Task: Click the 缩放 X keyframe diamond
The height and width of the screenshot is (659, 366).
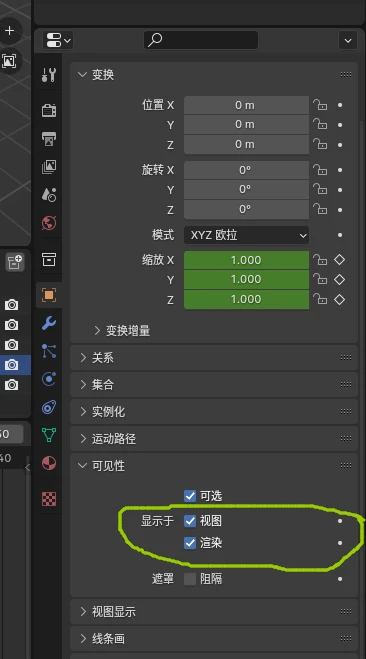Action: pyautogui.click(x=340, y=260)
